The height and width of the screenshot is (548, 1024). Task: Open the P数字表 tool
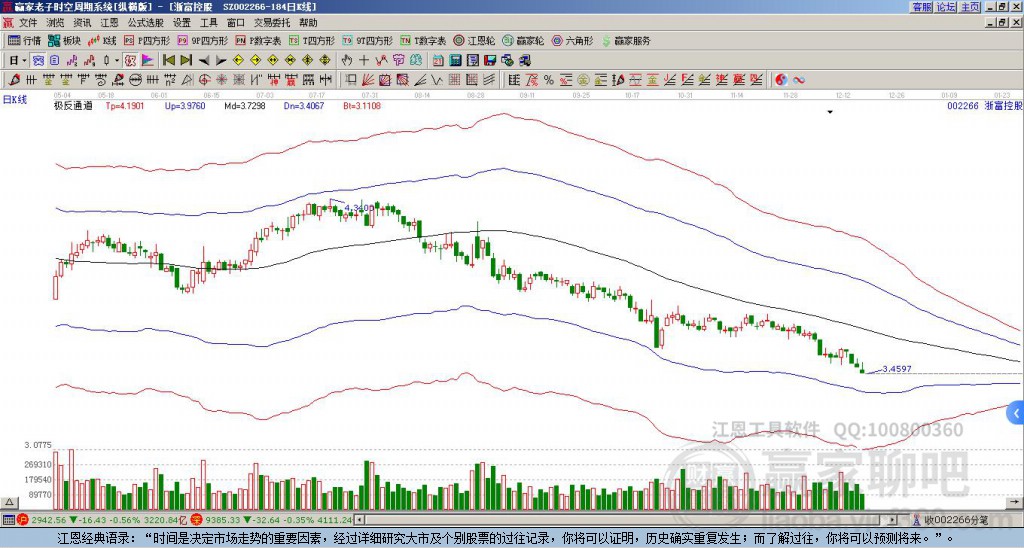point(259,40)
